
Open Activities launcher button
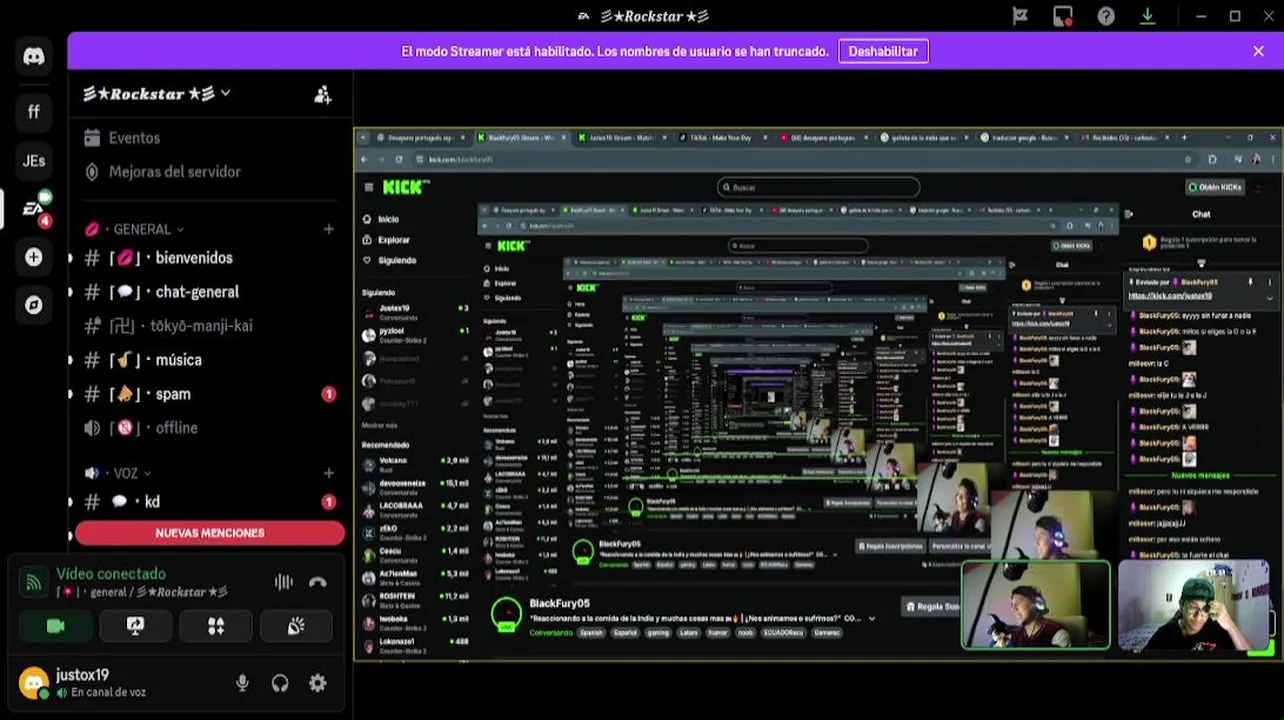point(216,626)
